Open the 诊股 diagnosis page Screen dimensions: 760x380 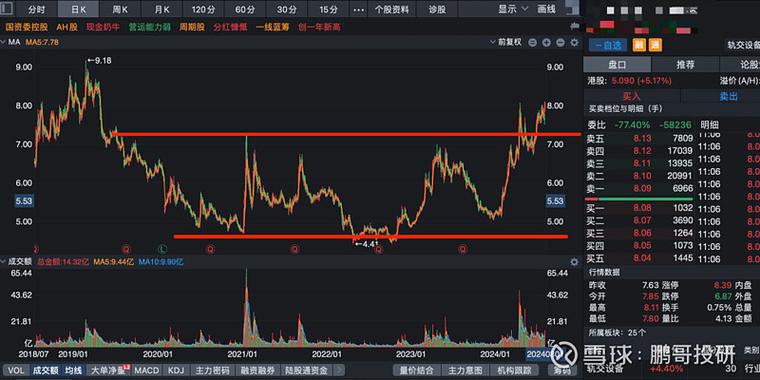pos(437,9)
